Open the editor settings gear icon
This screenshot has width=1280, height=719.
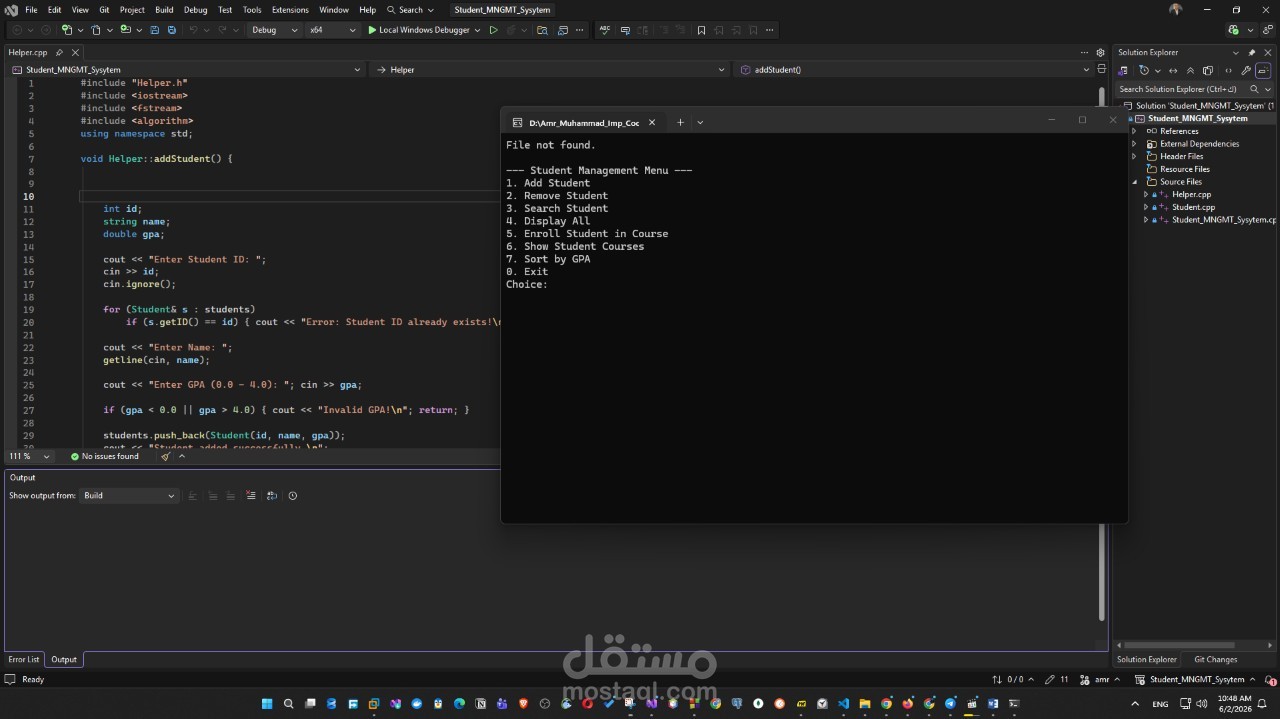click(1101, 52)
